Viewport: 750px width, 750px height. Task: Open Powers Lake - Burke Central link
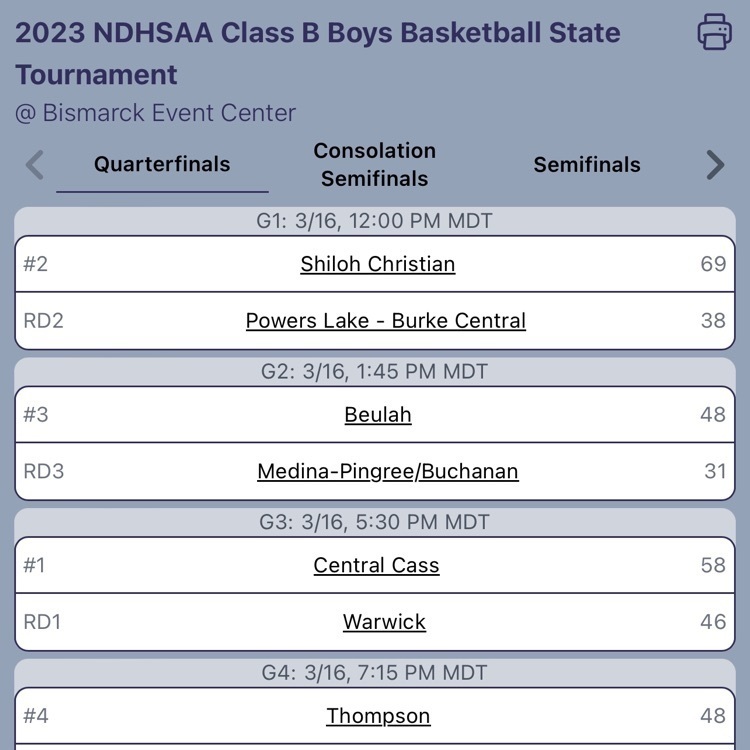385,321
